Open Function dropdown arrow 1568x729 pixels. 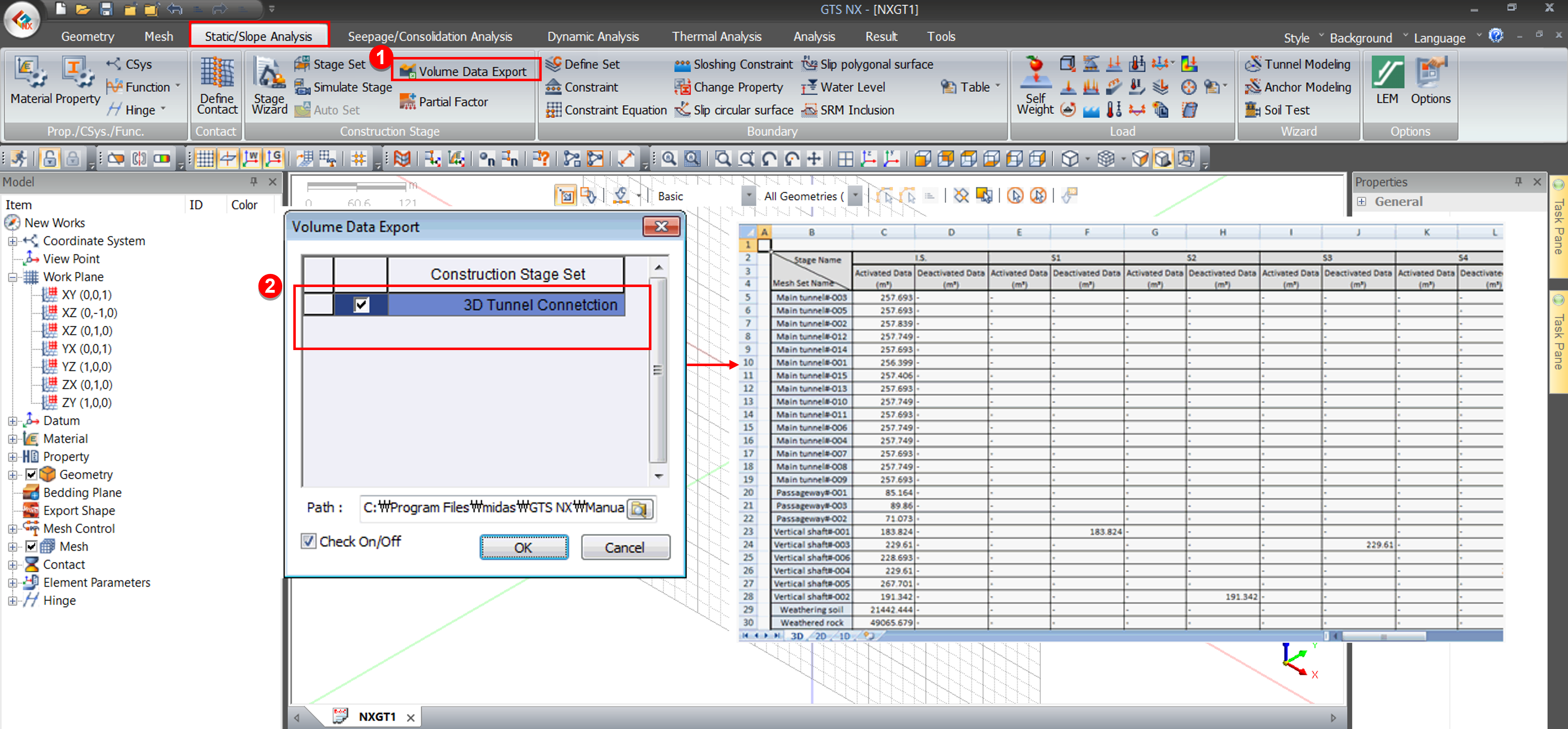[178, 87]
